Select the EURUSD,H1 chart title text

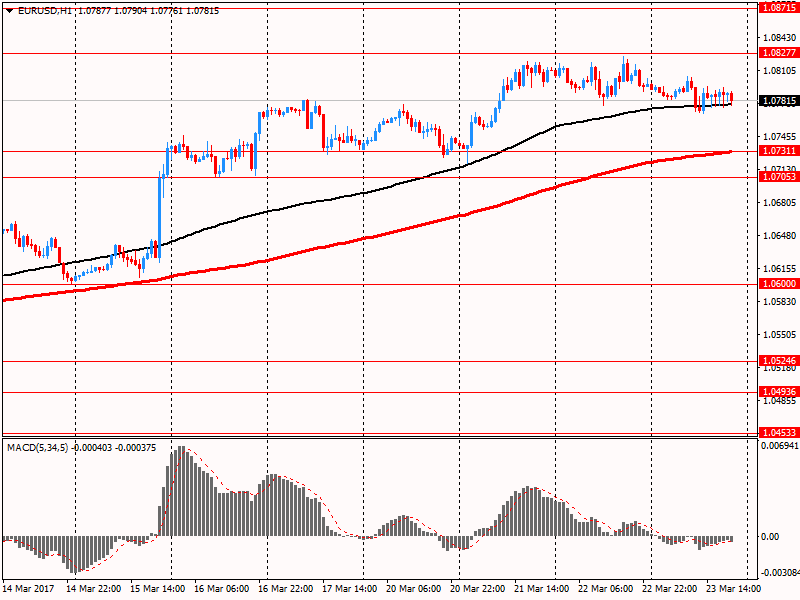[45, 11]
